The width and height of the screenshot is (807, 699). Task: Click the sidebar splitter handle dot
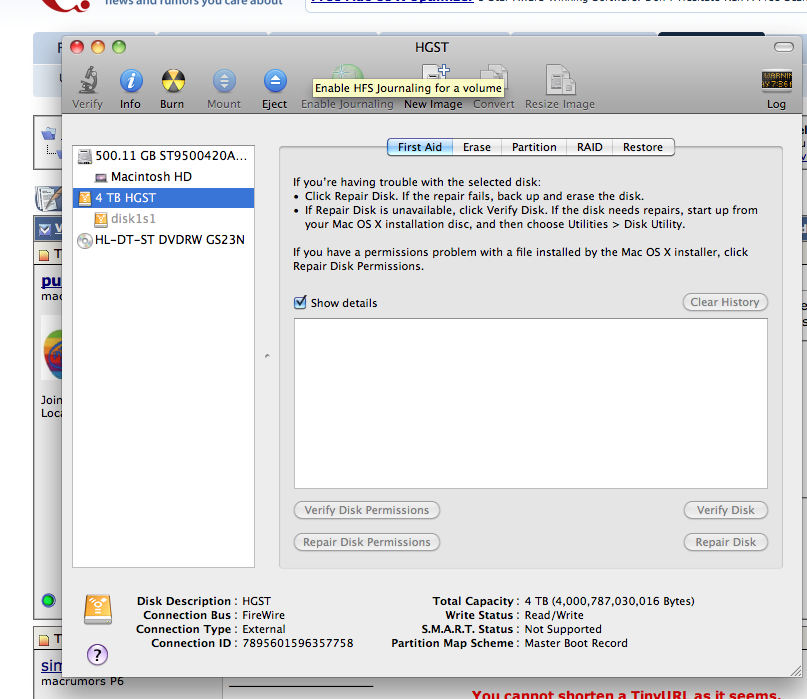267,356
